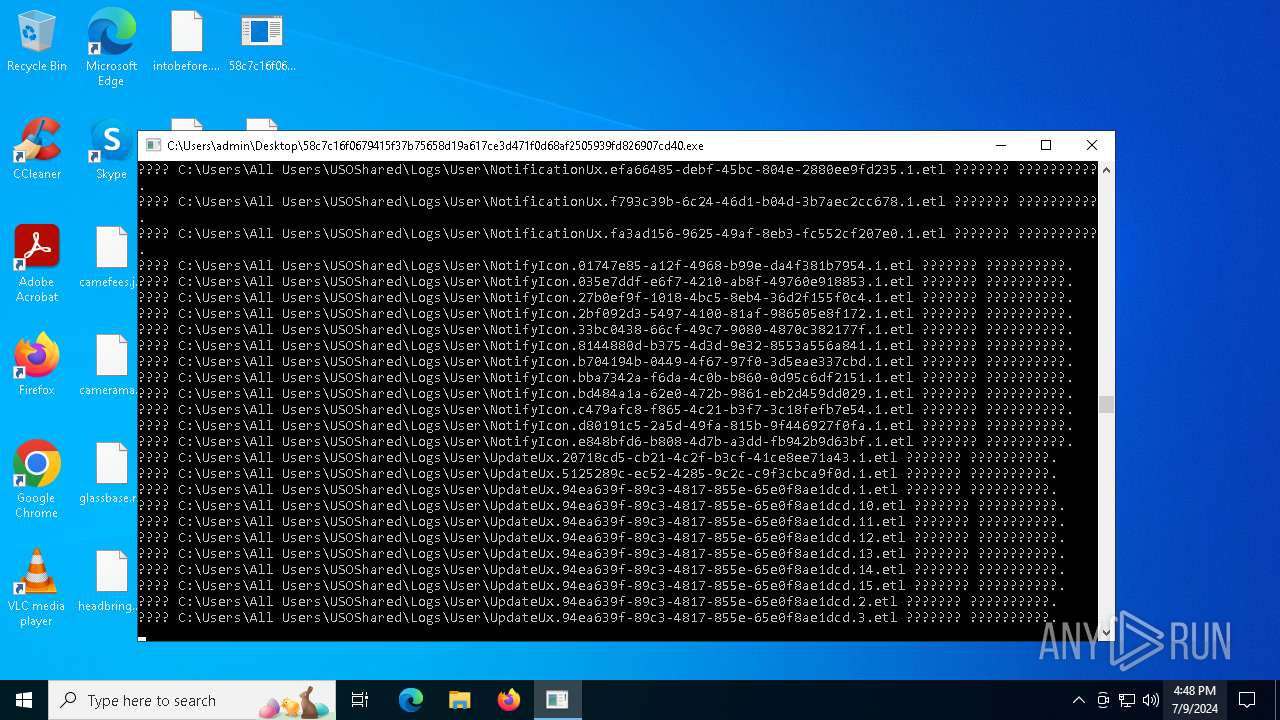
Task: Launch Adobe Acrobat from desktop
Action: [37, 264]
